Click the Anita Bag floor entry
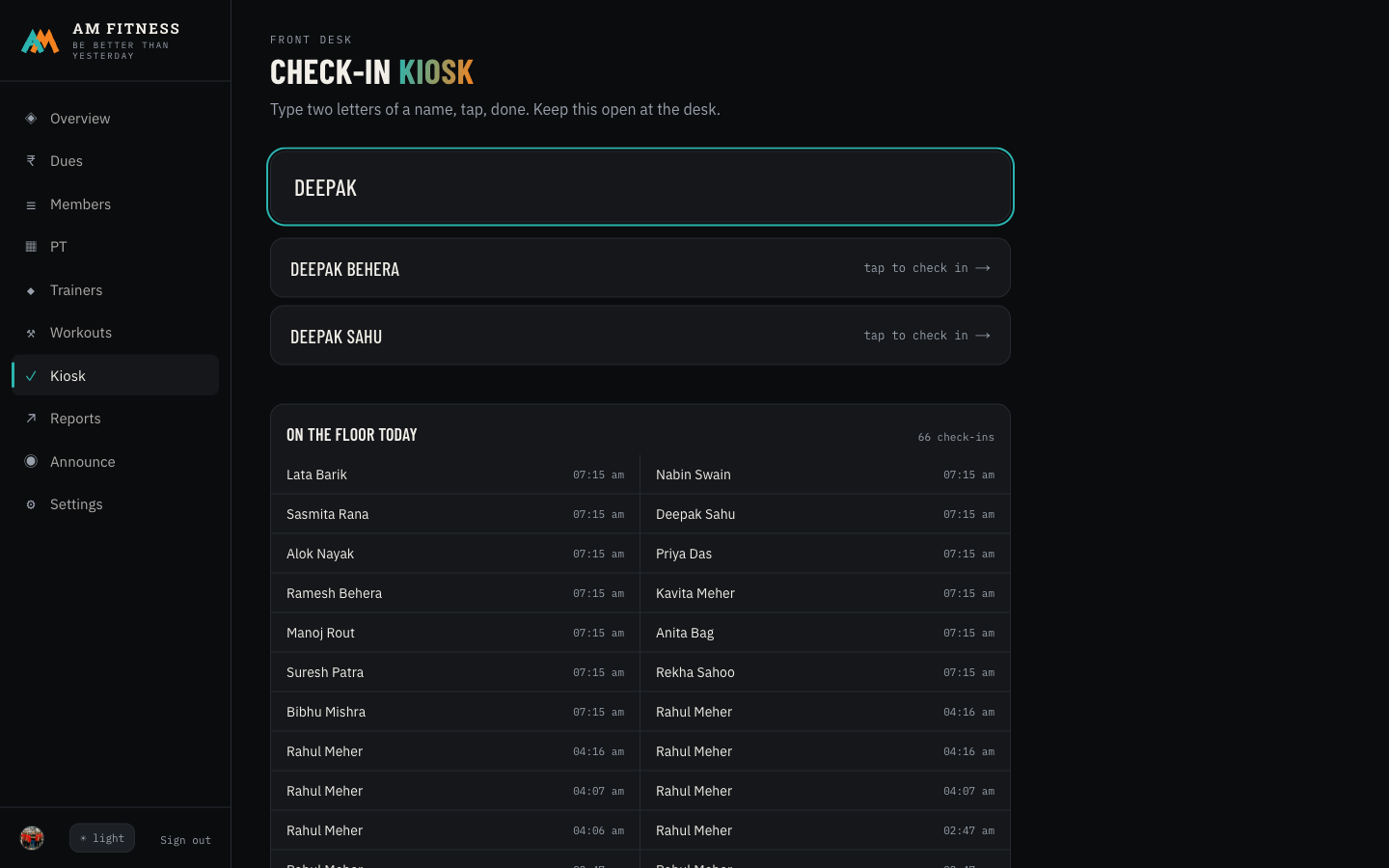The image size is (1389, 868). (x=825, y=633)
